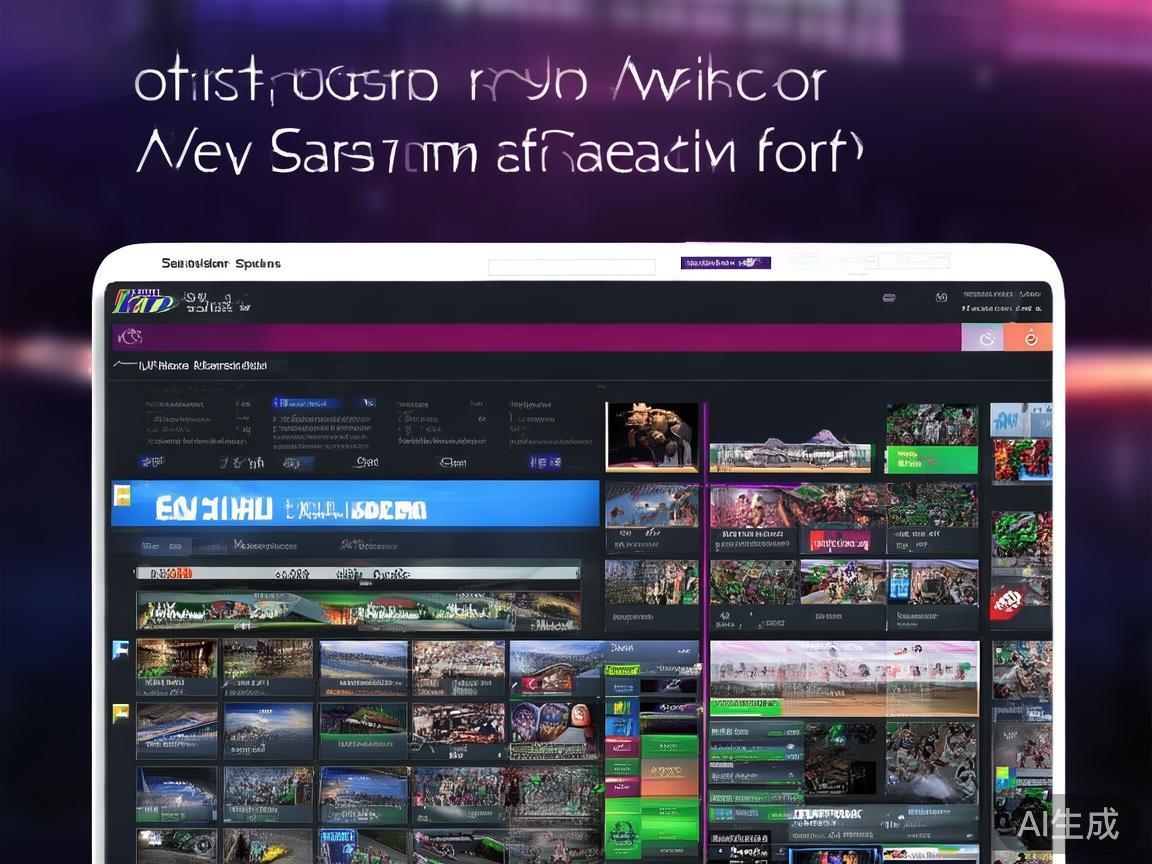Click the small icon at left of purple bar

click(x=126, y=337)
